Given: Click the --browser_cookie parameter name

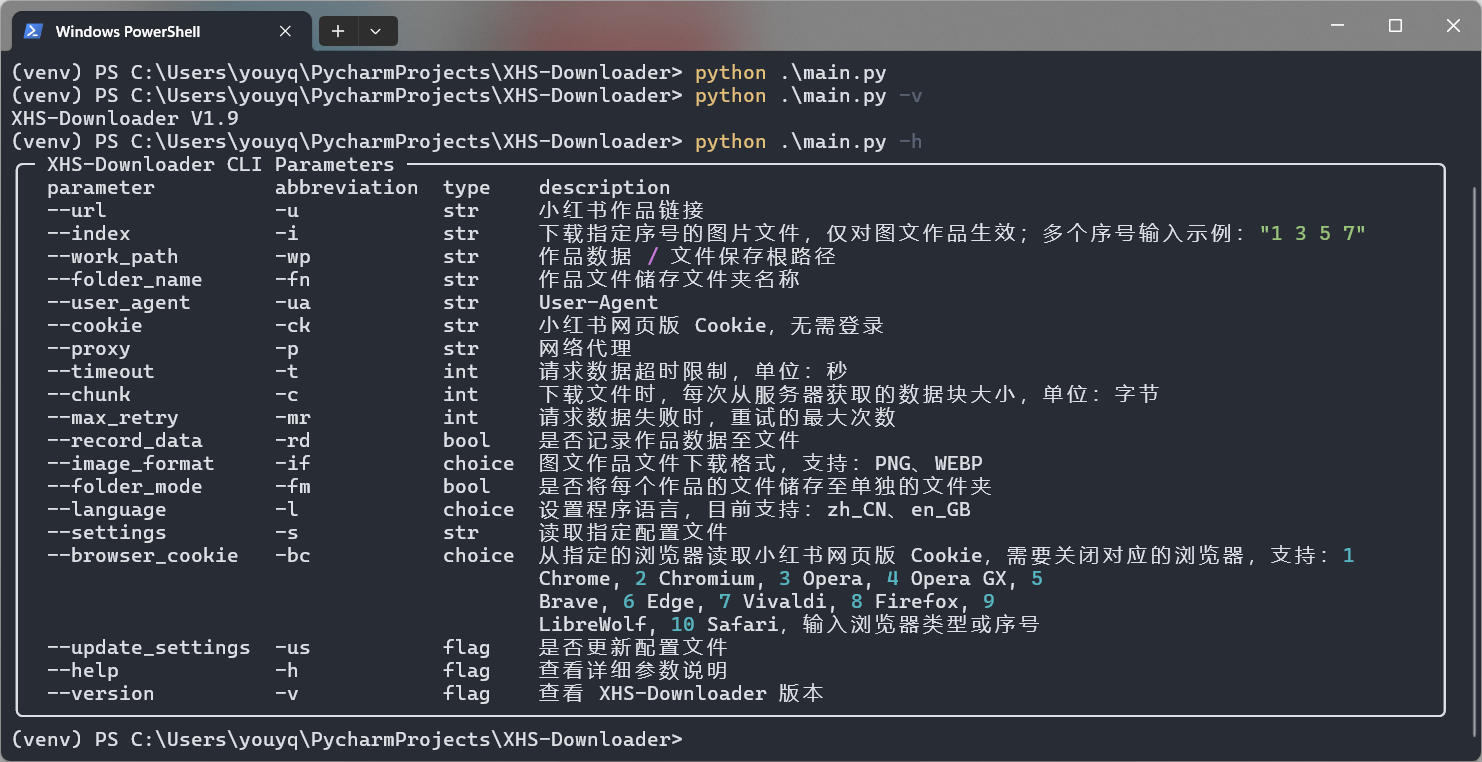Looking at the screenshot, I should tap(143, 556).
